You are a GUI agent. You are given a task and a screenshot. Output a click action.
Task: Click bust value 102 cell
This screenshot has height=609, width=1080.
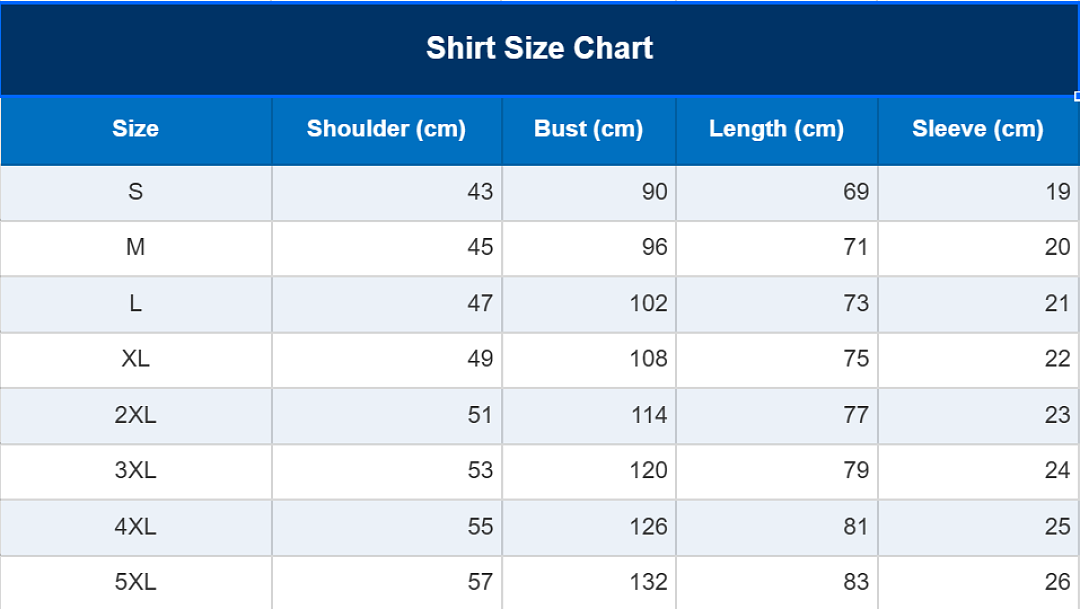[x=589, y=304]
